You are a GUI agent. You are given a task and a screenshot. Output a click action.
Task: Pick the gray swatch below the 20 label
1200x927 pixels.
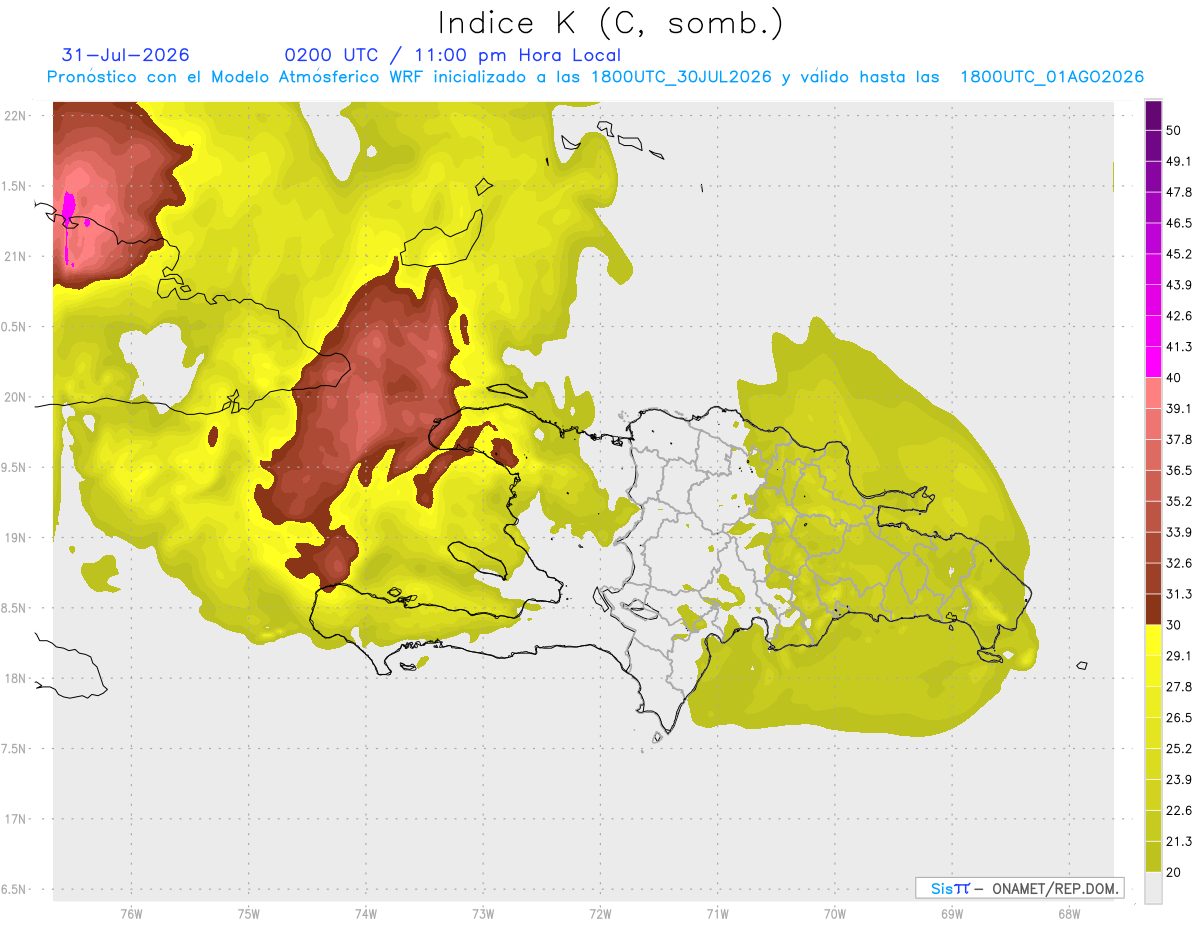tap(1153, 887)
